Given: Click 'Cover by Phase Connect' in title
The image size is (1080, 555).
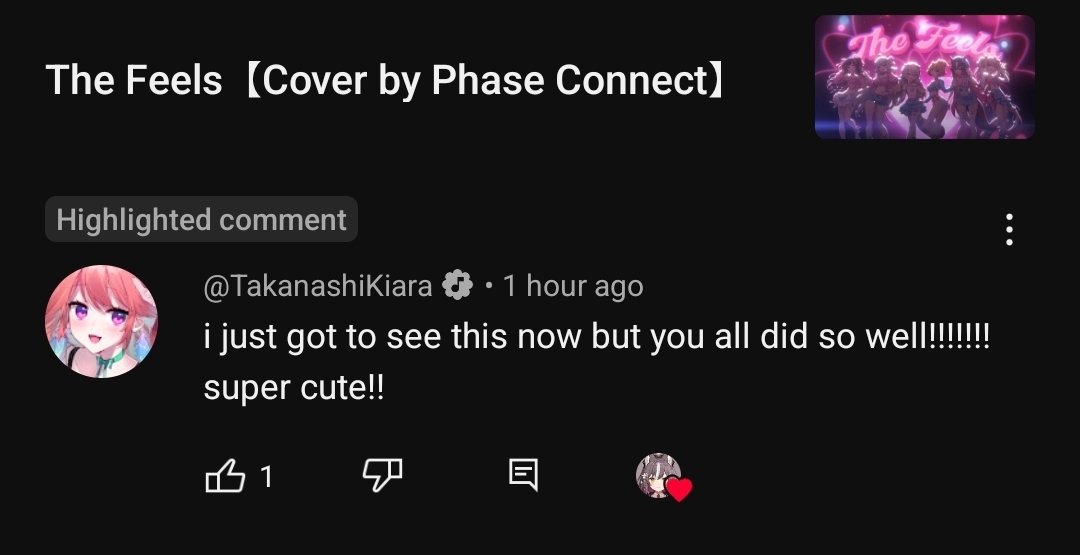Looking at the screenshot, I should coord(485,81).
